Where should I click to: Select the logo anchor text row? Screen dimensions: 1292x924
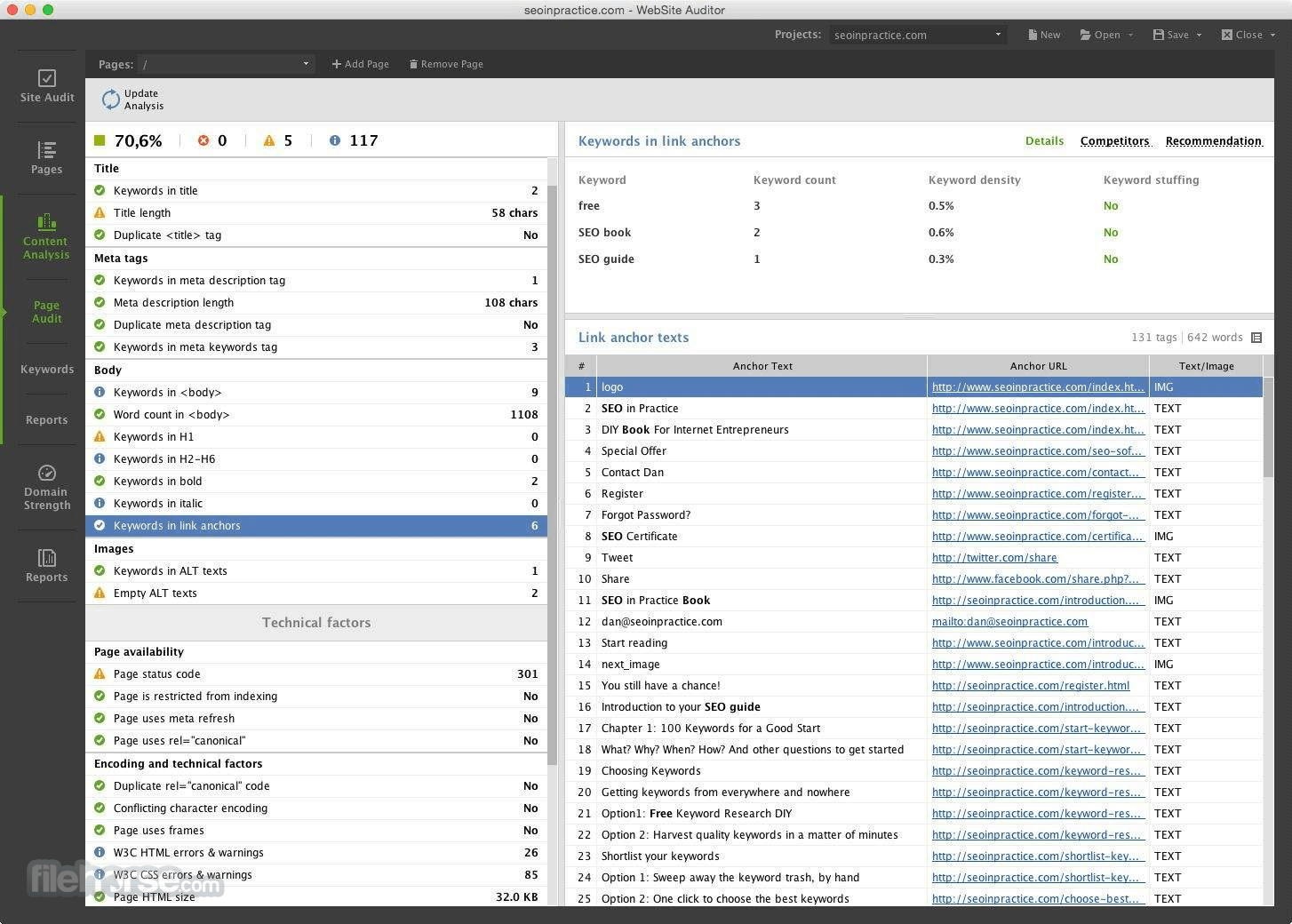pyautogui.click(x=913, y=387)
